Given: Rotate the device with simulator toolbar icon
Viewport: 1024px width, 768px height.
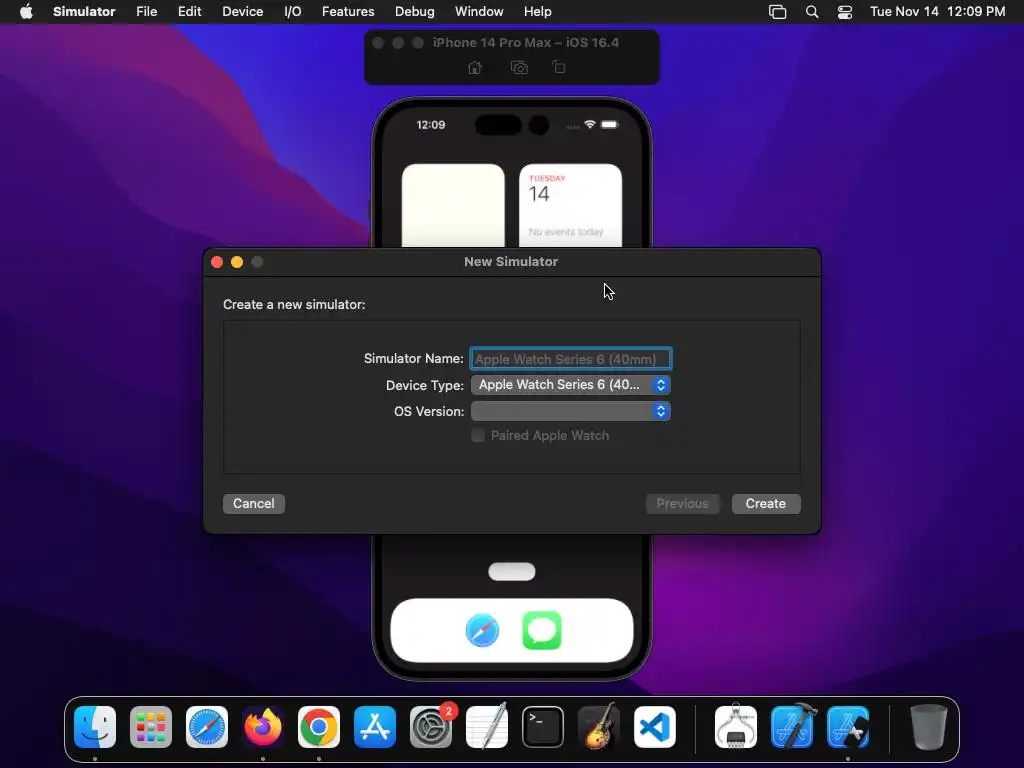Looking at the screenshot, I should pos(559,67).
